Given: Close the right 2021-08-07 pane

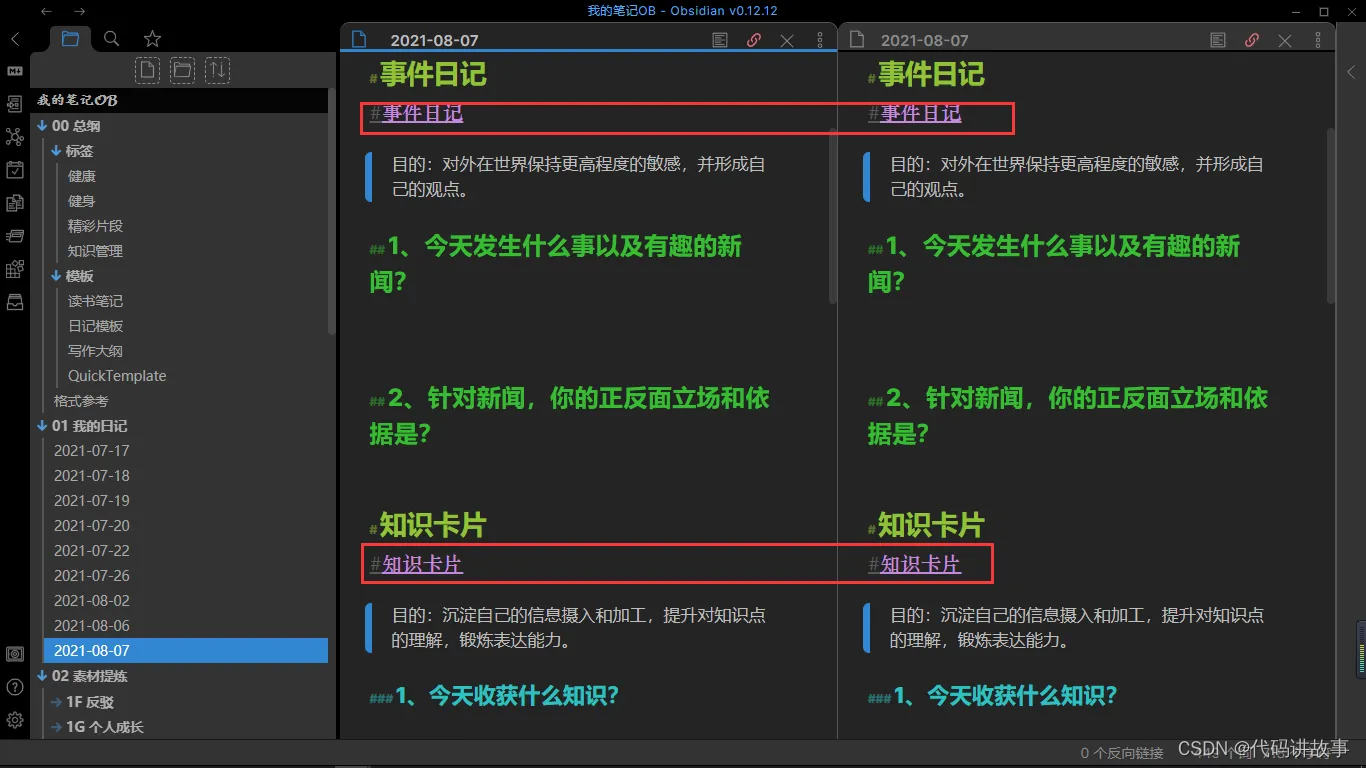Looking at the screenshot, I should pos(1285,40).
